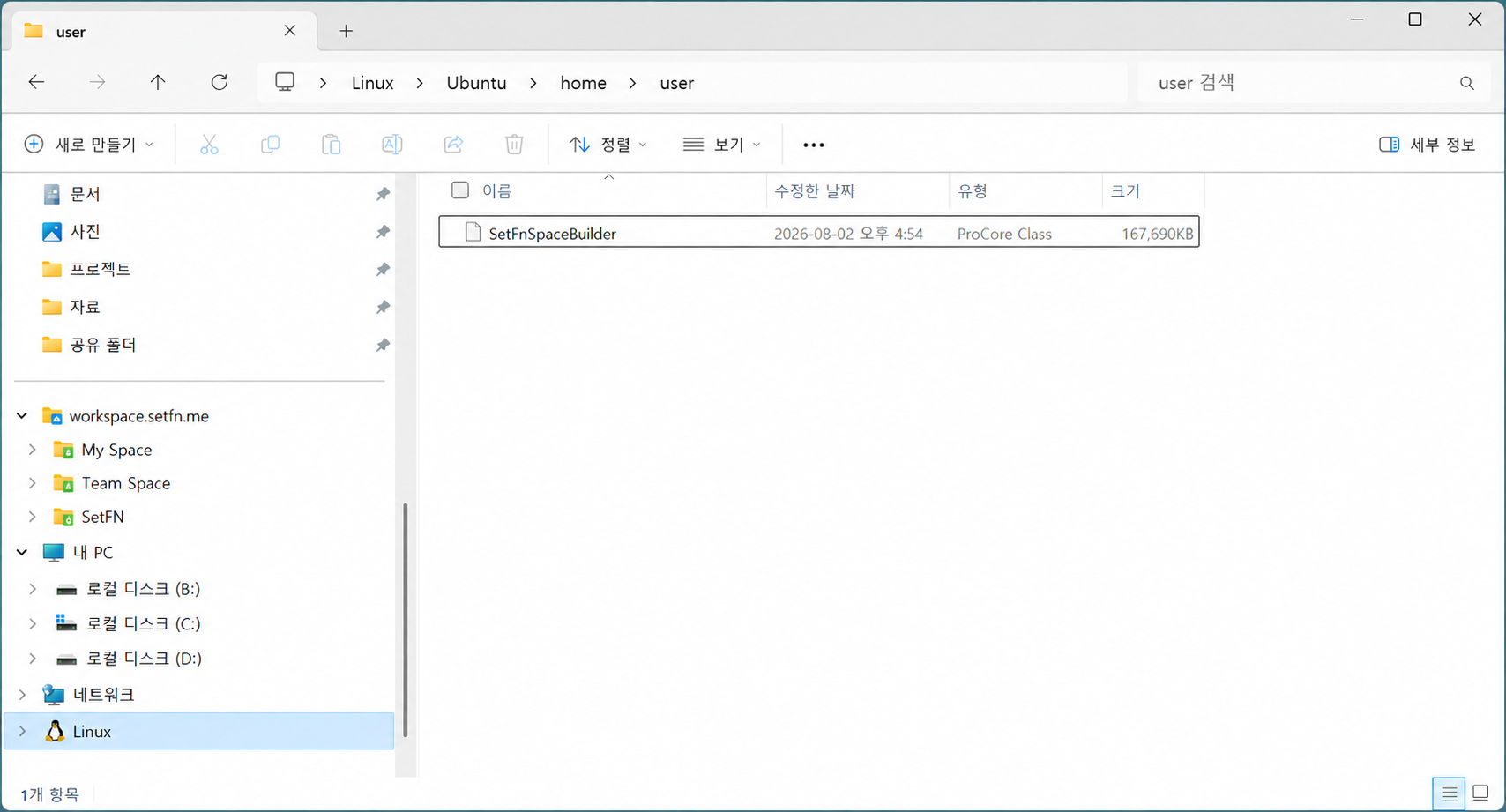Click the pin icon next to 사진

(x=383, y=232)
